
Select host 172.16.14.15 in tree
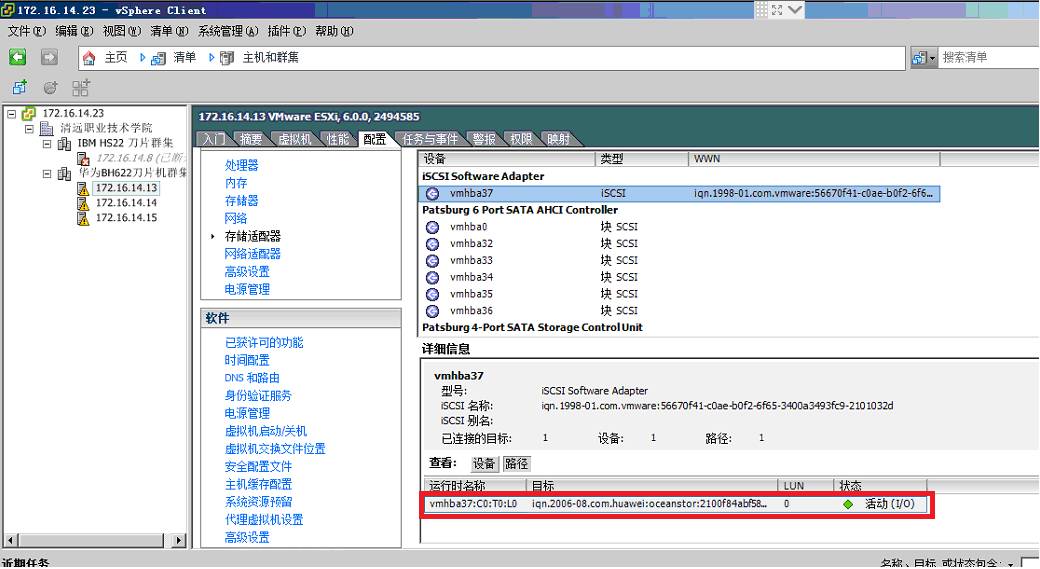[126, 218]
